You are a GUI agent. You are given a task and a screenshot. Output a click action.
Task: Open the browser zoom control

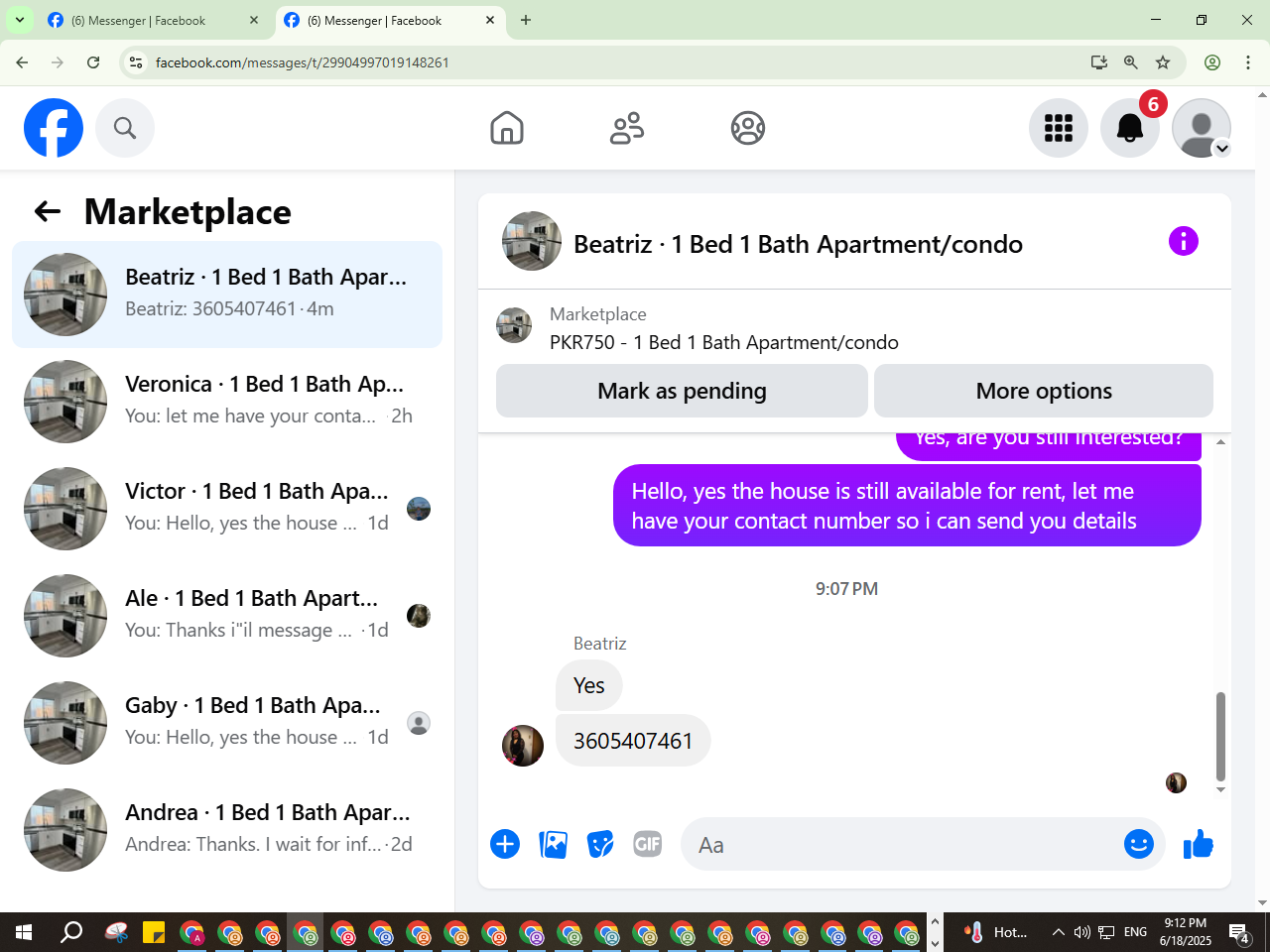[1131, 62]
